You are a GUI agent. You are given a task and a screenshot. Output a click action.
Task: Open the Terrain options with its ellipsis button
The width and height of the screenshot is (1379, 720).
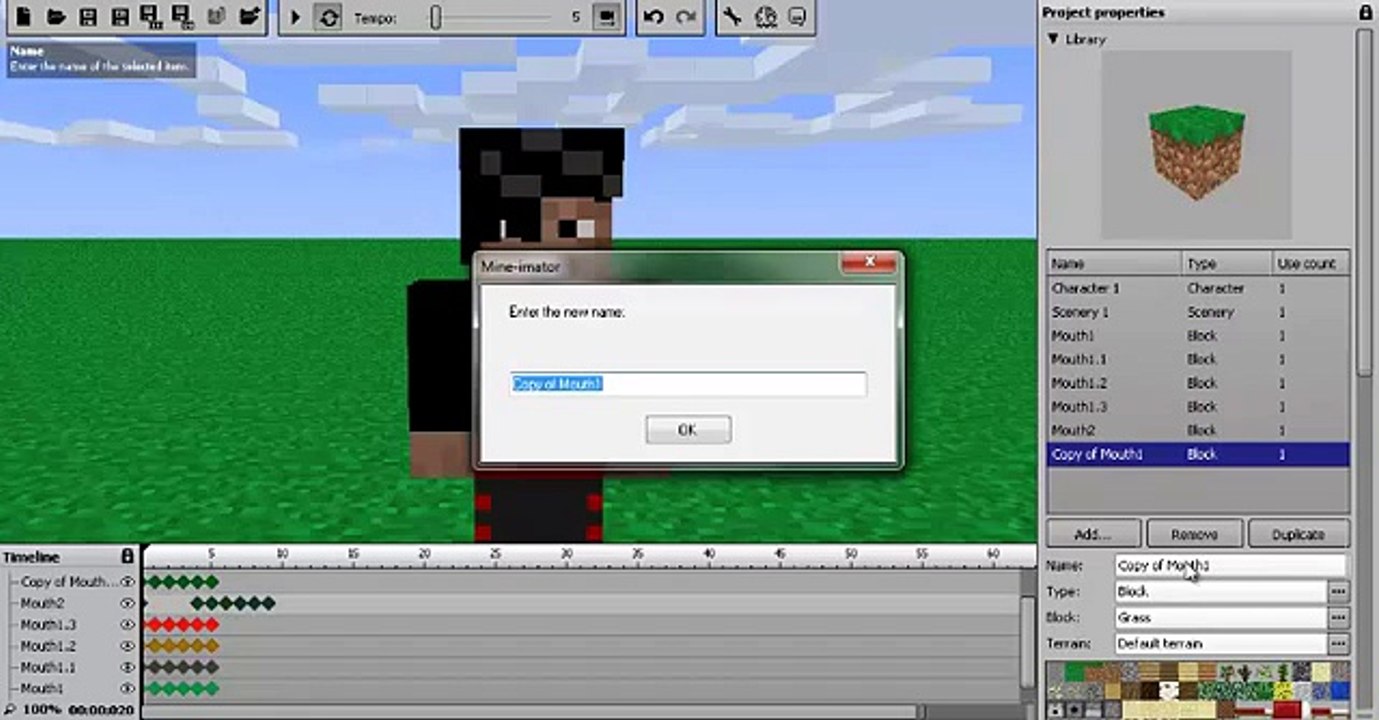(1338, 644)
